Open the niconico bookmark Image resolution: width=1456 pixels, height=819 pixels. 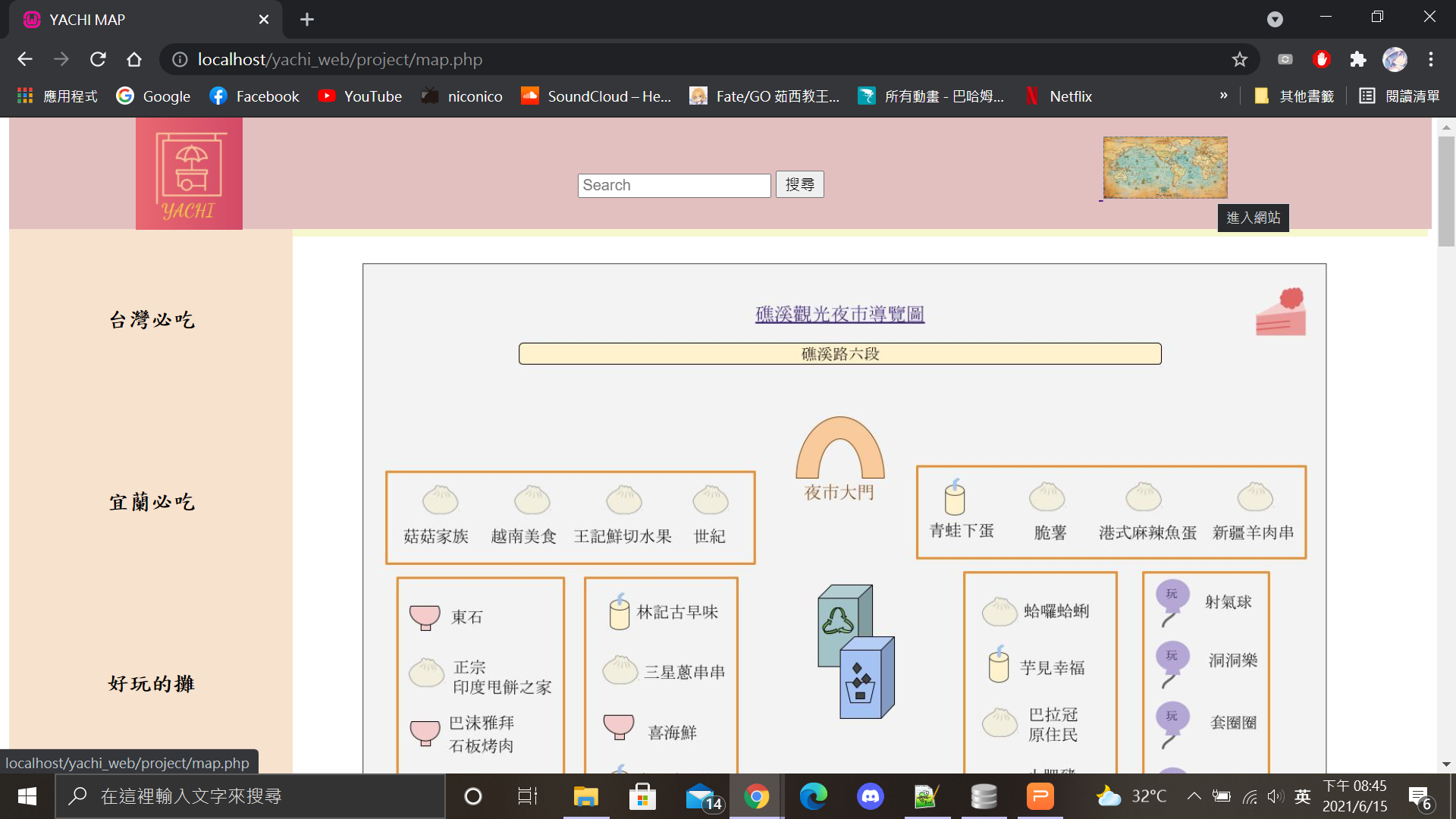[x=462, y=96]
